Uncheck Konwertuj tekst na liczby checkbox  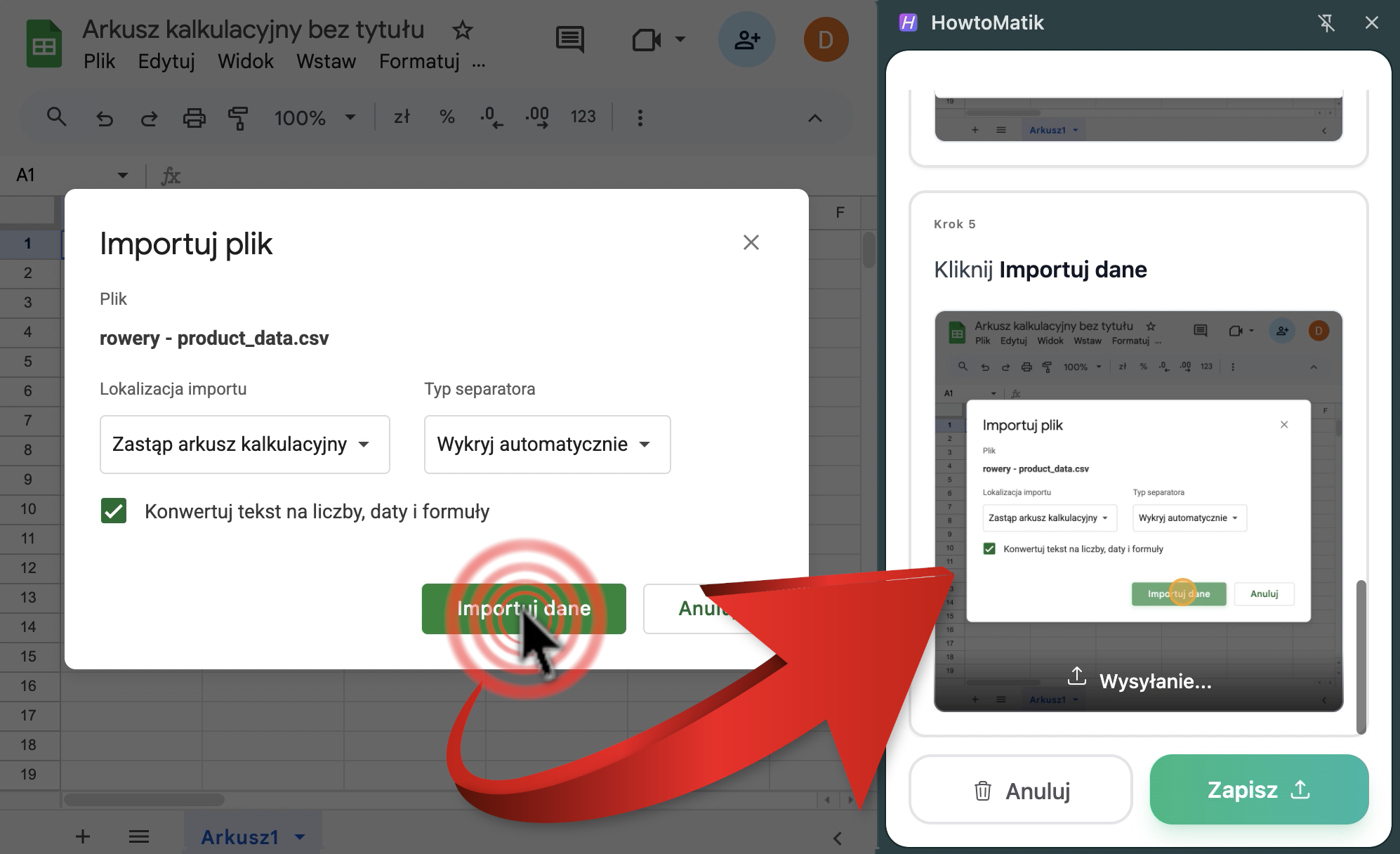[114, 511]
